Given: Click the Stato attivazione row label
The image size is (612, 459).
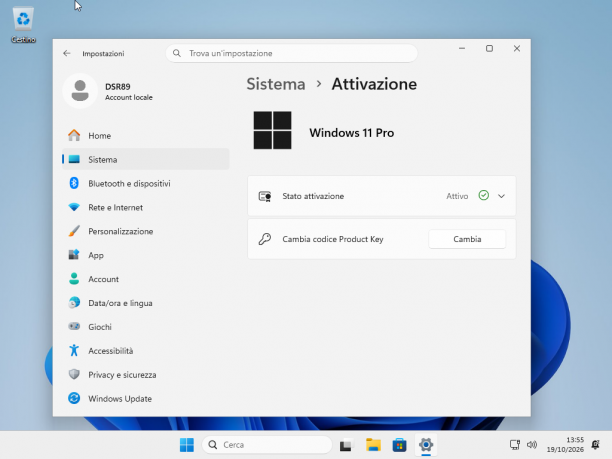Looking at the screenshot, I should (x=313, y=196).
